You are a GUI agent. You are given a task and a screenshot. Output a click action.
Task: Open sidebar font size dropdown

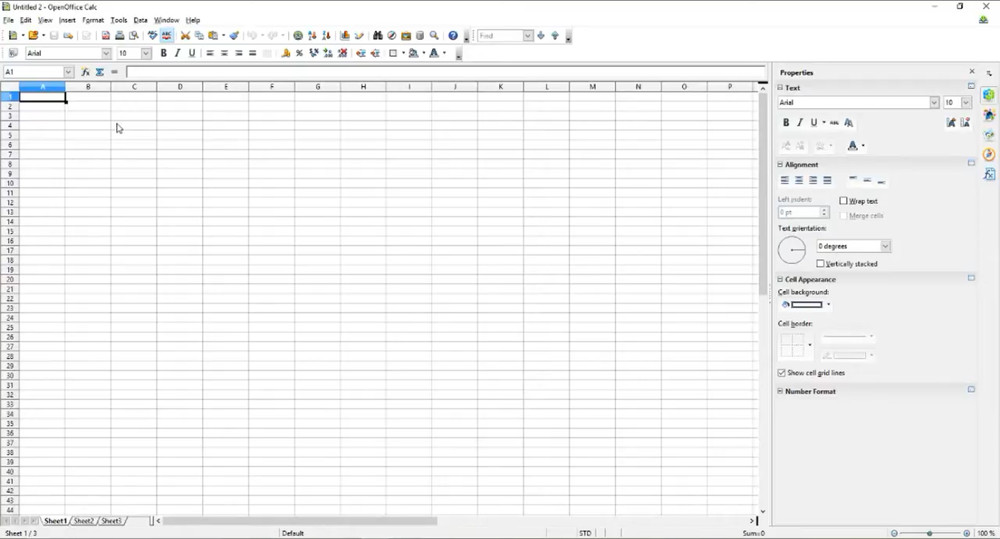tap(966, 102)
